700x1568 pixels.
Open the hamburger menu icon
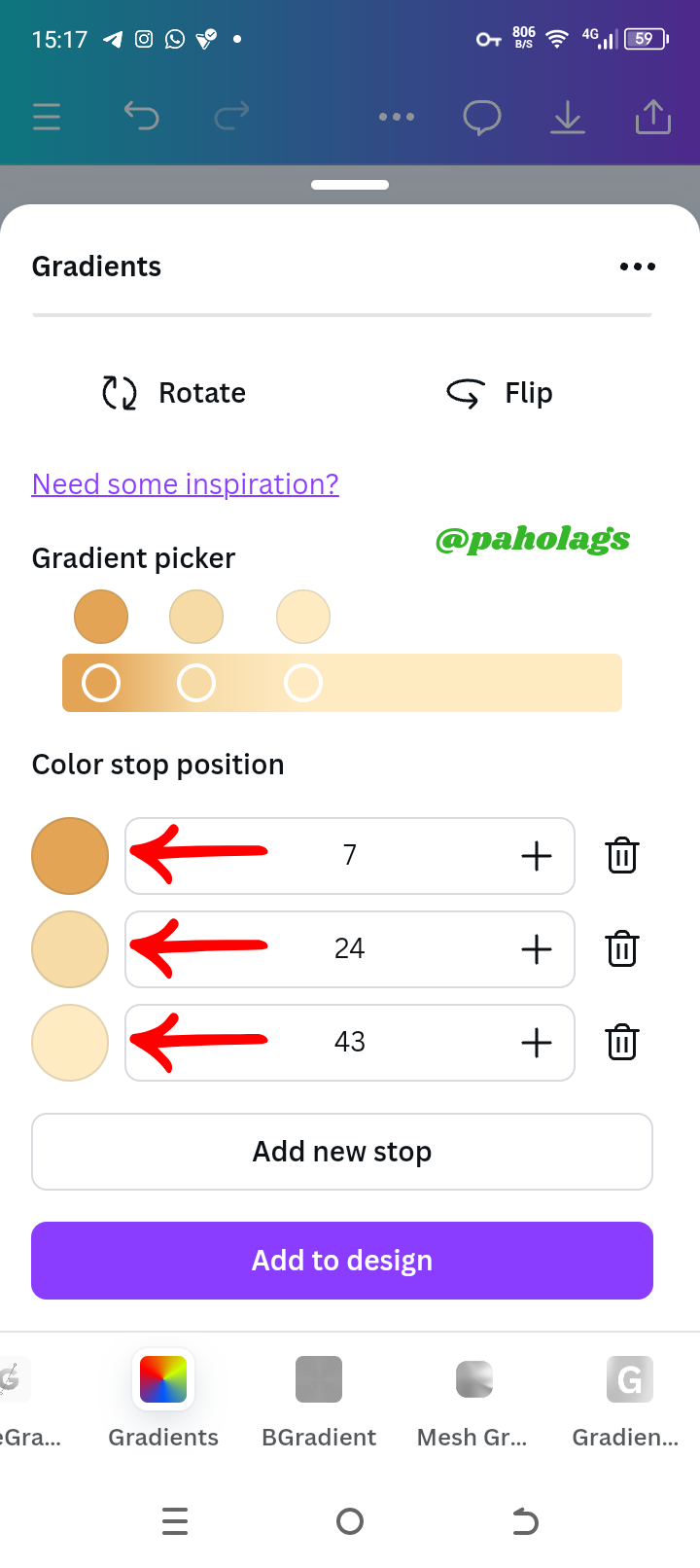[47, 117]
